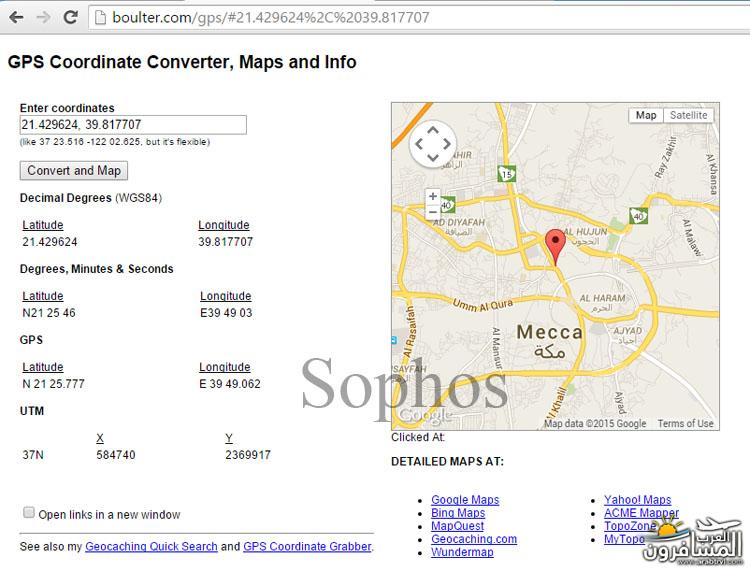Click the browser back arrow
This screenshot has height=572, width=750.
click(x=16, y=18)
